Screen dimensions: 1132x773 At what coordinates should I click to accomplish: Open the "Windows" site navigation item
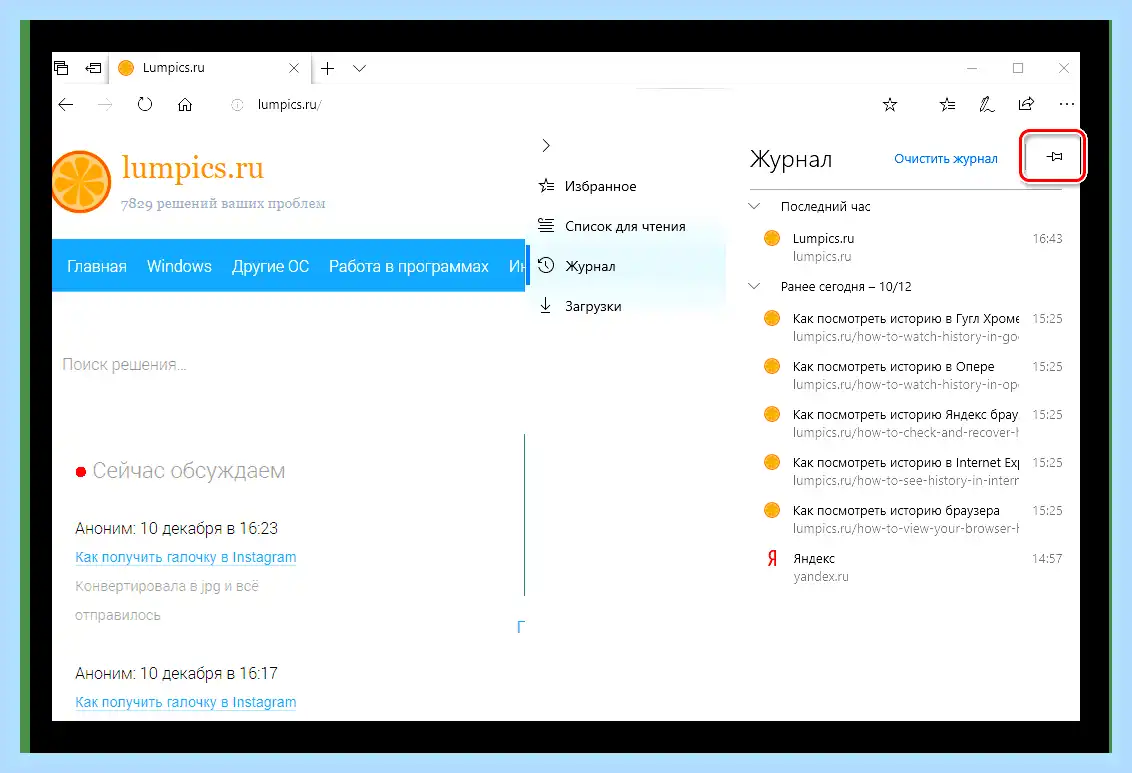coord(179,266)
